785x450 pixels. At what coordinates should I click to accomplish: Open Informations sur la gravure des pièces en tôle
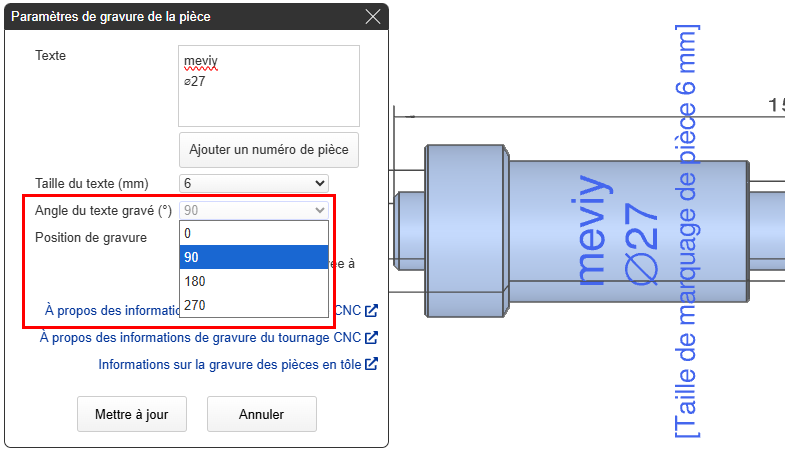pos(230,364)
